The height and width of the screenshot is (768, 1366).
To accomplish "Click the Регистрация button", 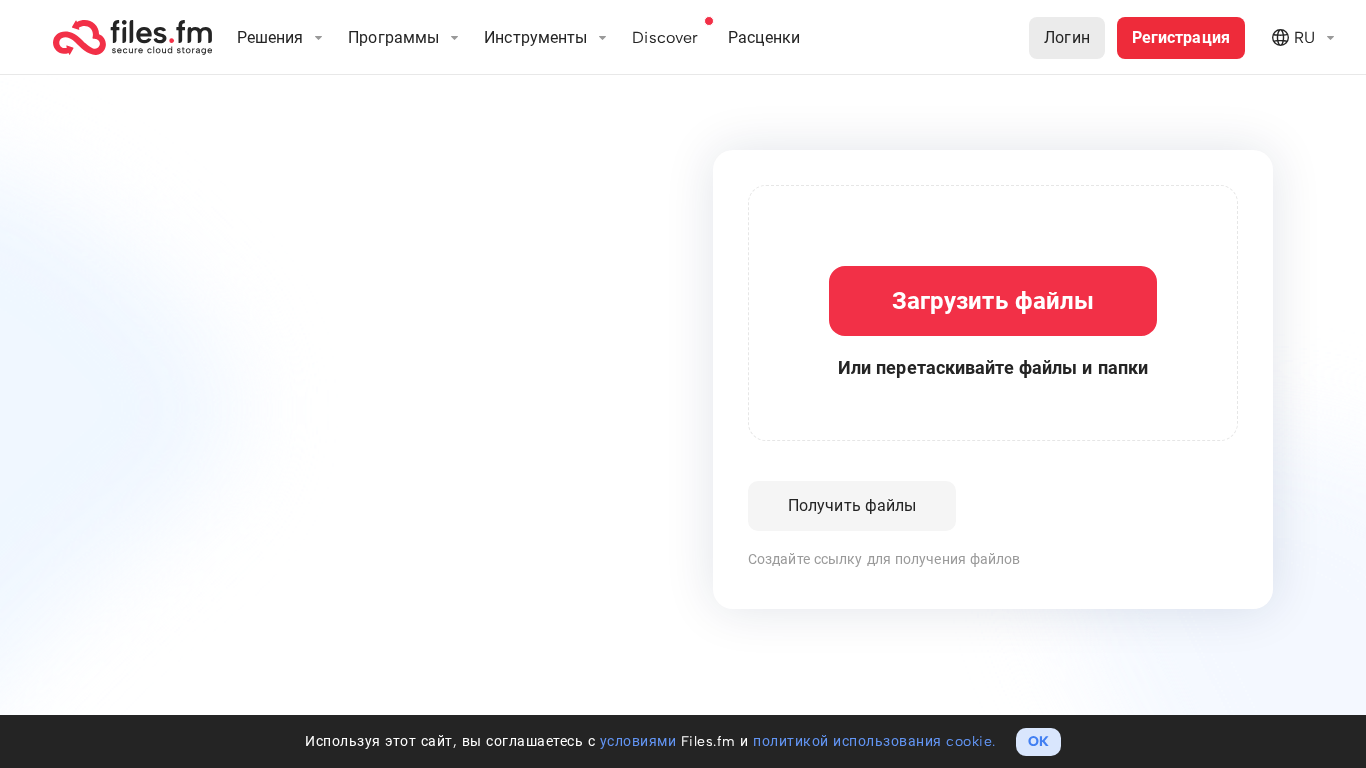I will 1181,38.
